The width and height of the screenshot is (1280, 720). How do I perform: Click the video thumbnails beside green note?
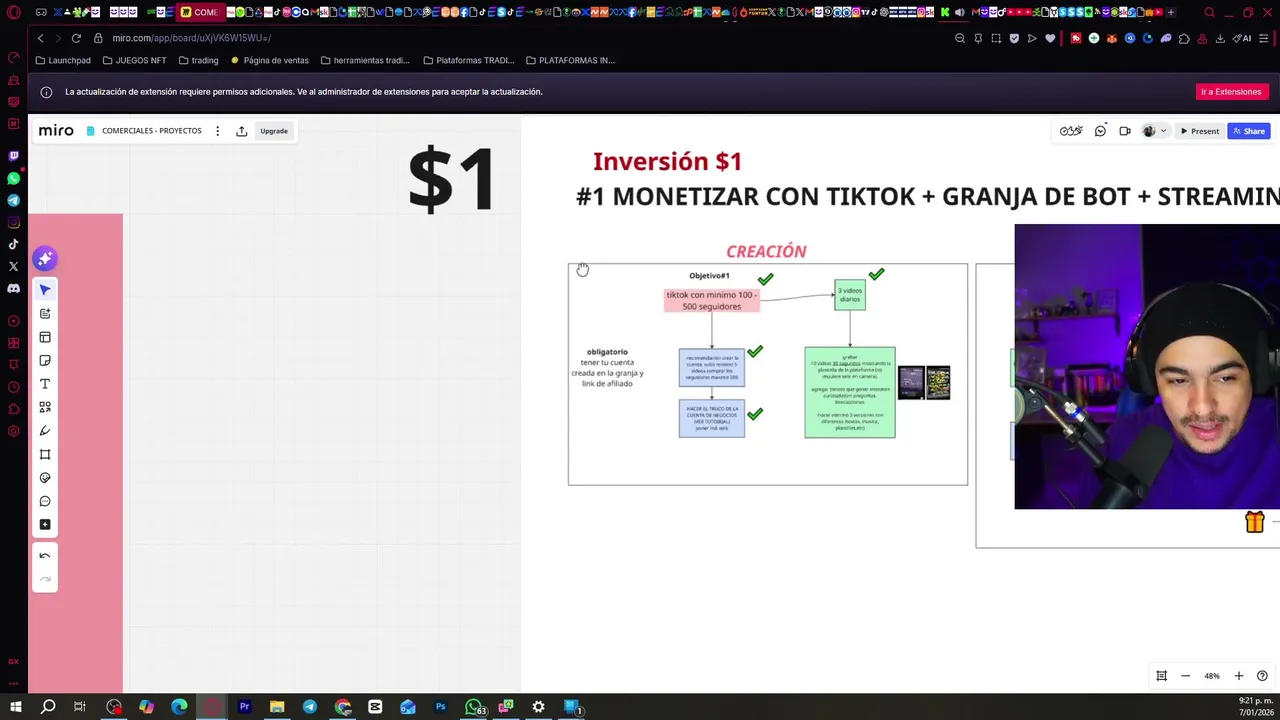924,382
